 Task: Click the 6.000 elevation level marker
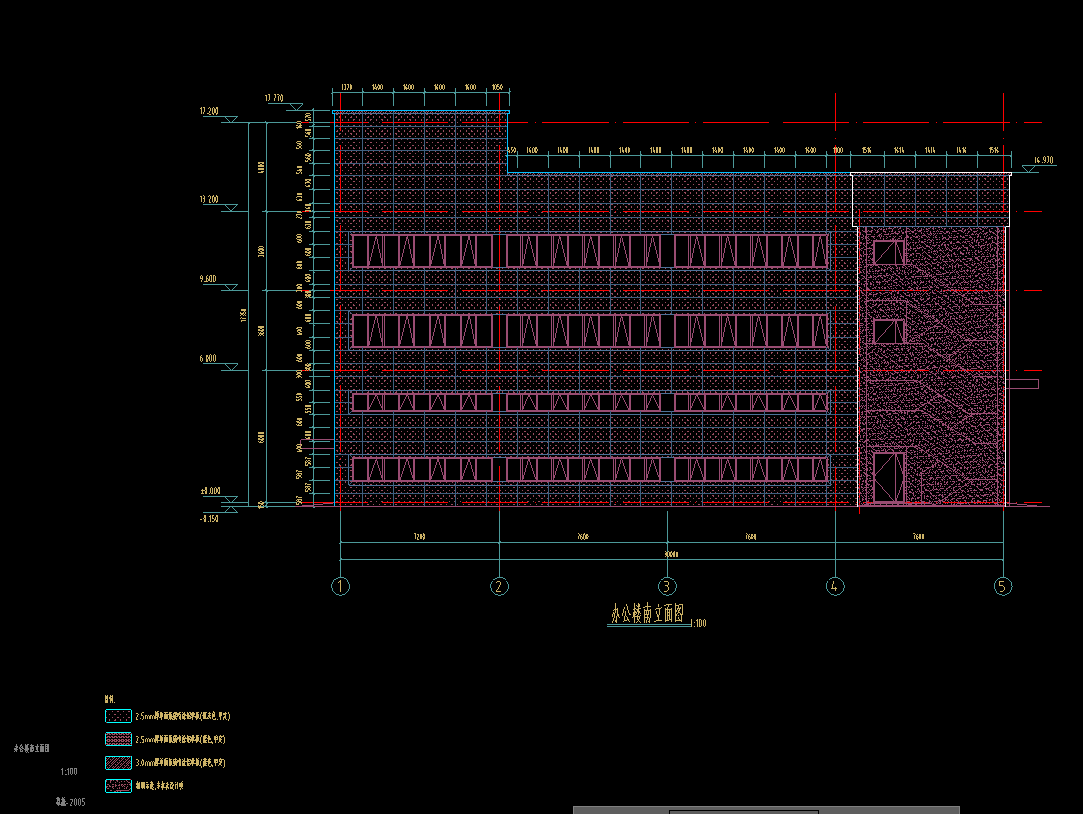point(231,367)
